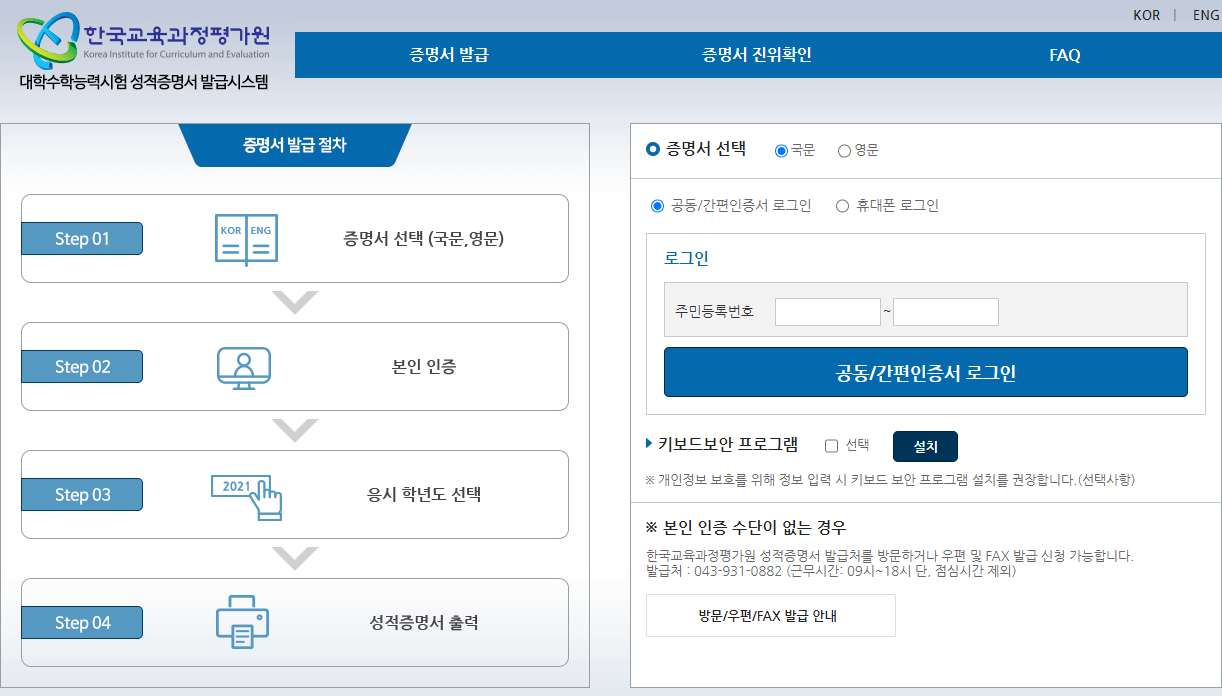Click the Step 02 identity verification monitor icon
This screenshot has height=696, width=1222.
click(x=244, y=366)
